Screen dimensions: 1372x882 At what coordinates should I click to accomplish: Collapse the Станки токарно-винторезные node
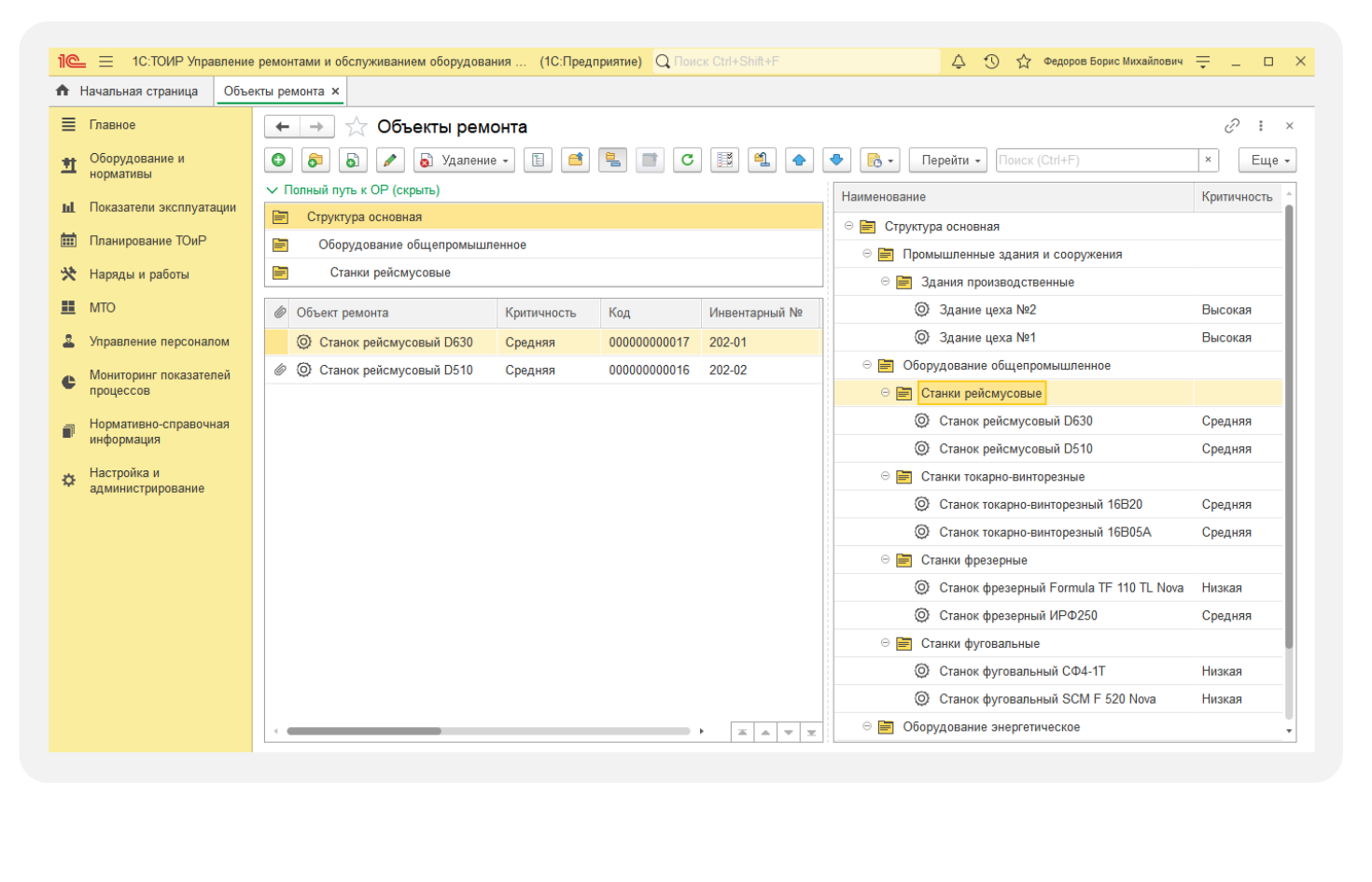[885, 477]
